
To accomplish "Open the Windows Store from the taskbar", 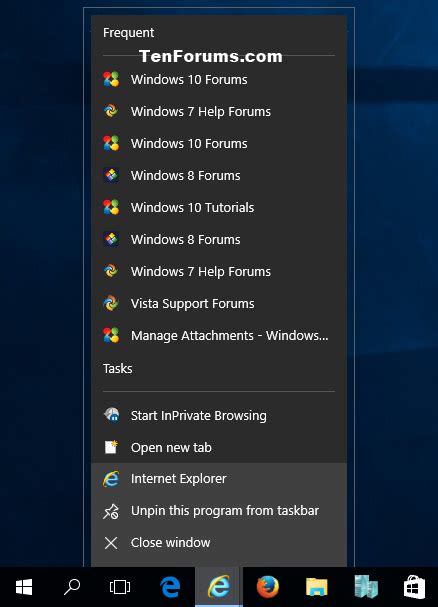I will pos(414,587).
